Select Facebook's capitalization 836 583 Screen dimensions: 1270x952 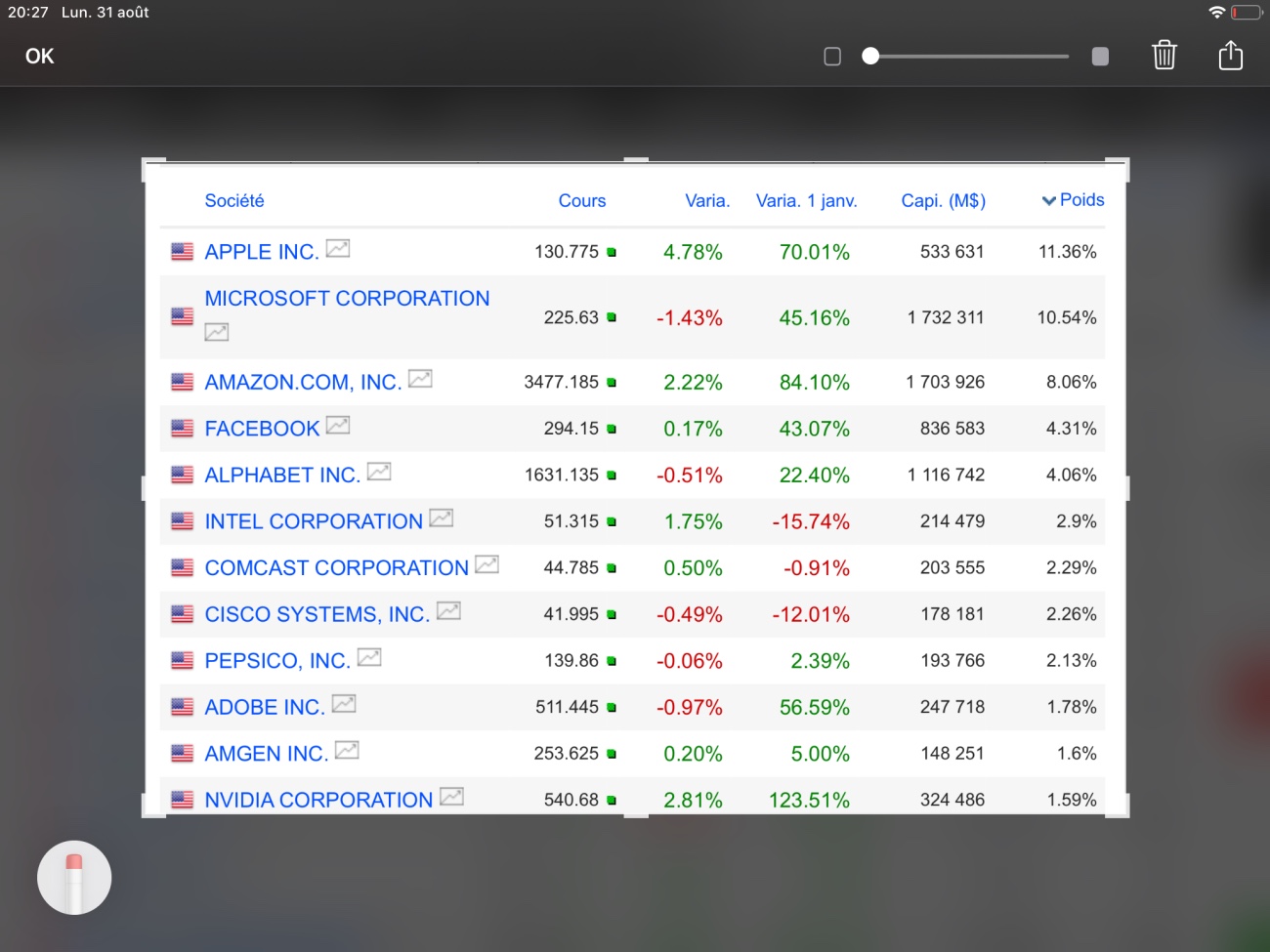click(x=952, y=429)
